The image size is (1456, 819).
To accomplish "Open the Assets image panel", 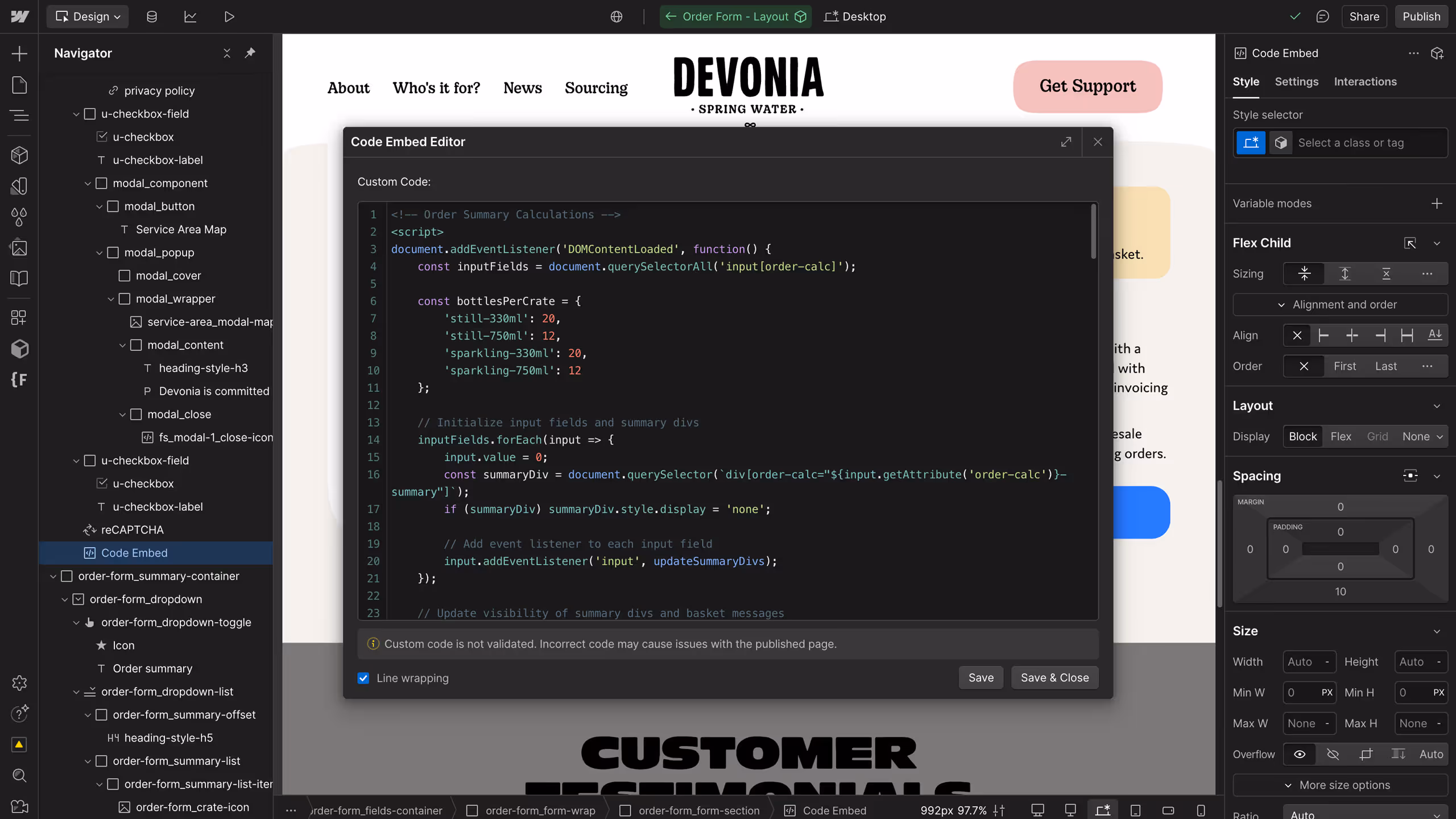I will pos(19,248).
